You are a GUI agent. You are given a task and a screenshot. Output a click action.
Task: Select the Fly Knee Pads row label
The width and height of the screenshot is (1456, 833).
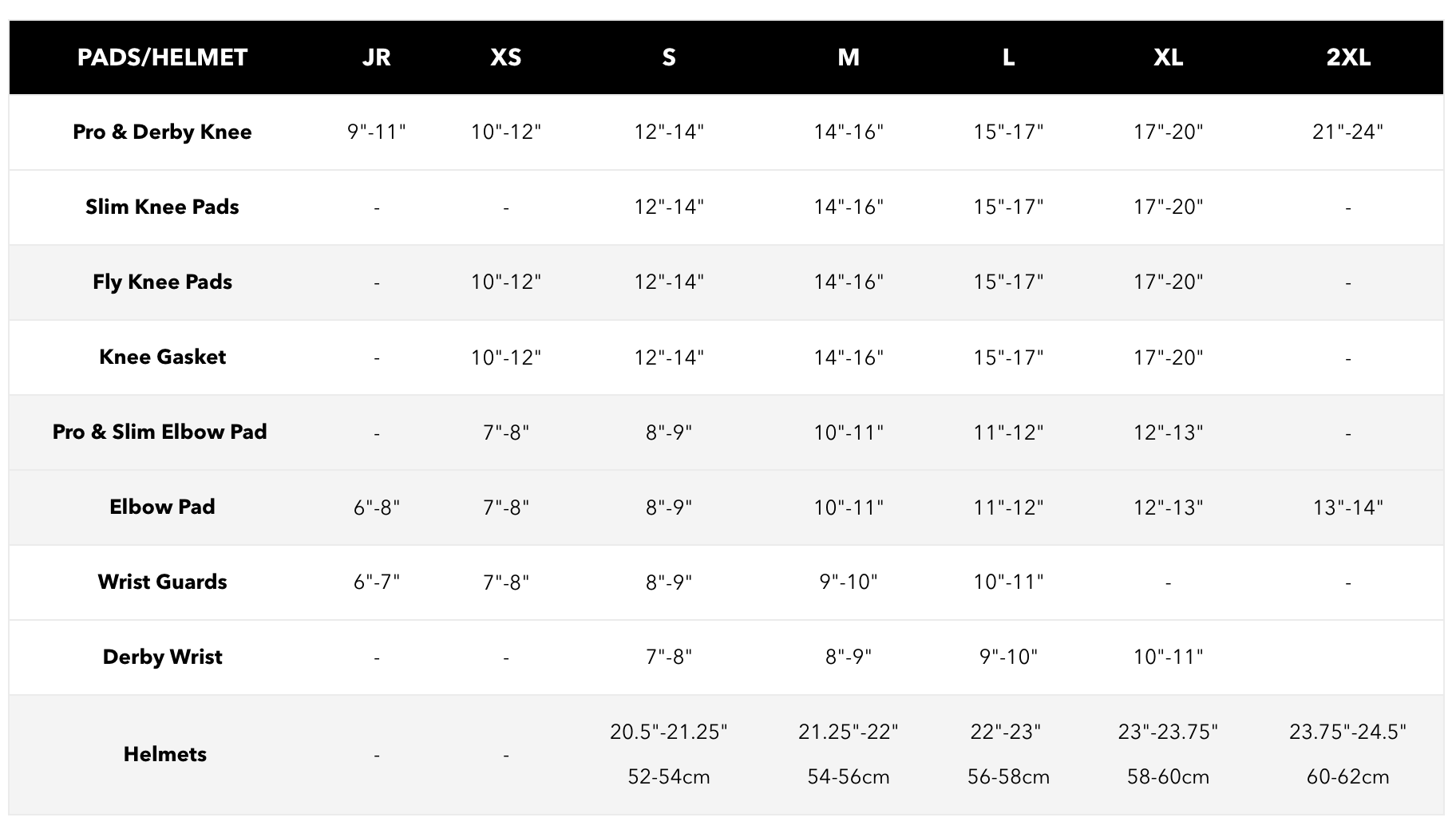162,282
